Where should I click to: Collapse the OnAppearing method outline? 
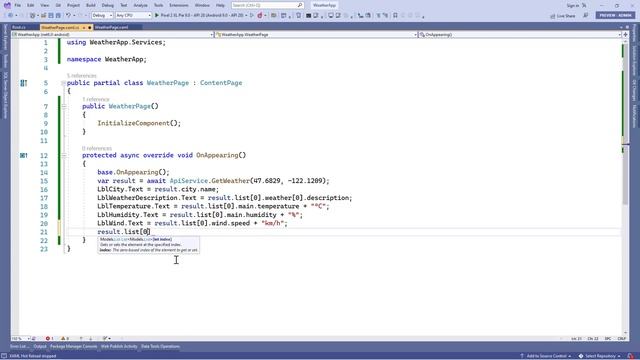point(64,155)
